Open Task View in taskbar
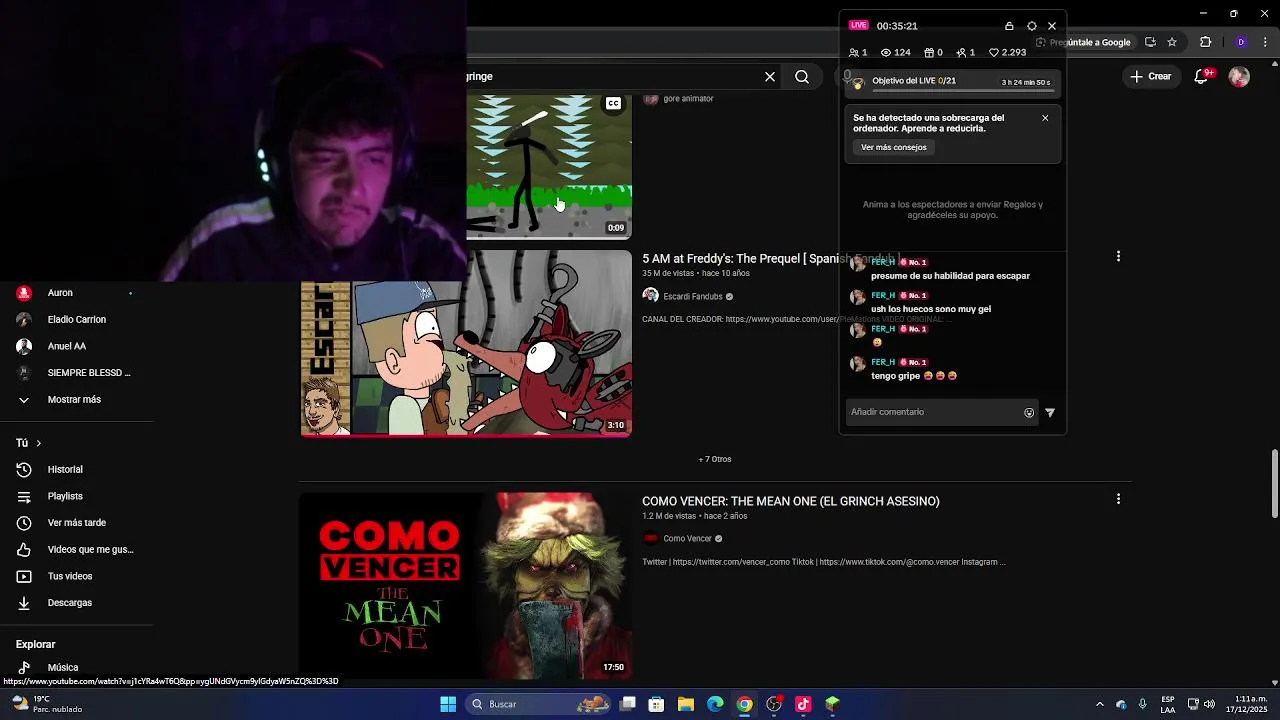The height and width of the screenshot is (720, 1280). point(628,704)
